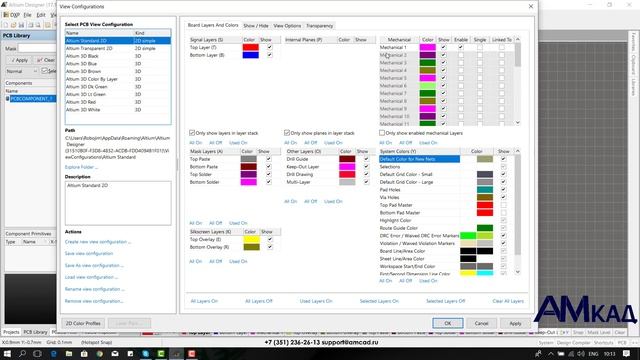The width and height of the screenshot is (640, 360).
Task: Click All Layers Off link
Action: coord(258,301)
